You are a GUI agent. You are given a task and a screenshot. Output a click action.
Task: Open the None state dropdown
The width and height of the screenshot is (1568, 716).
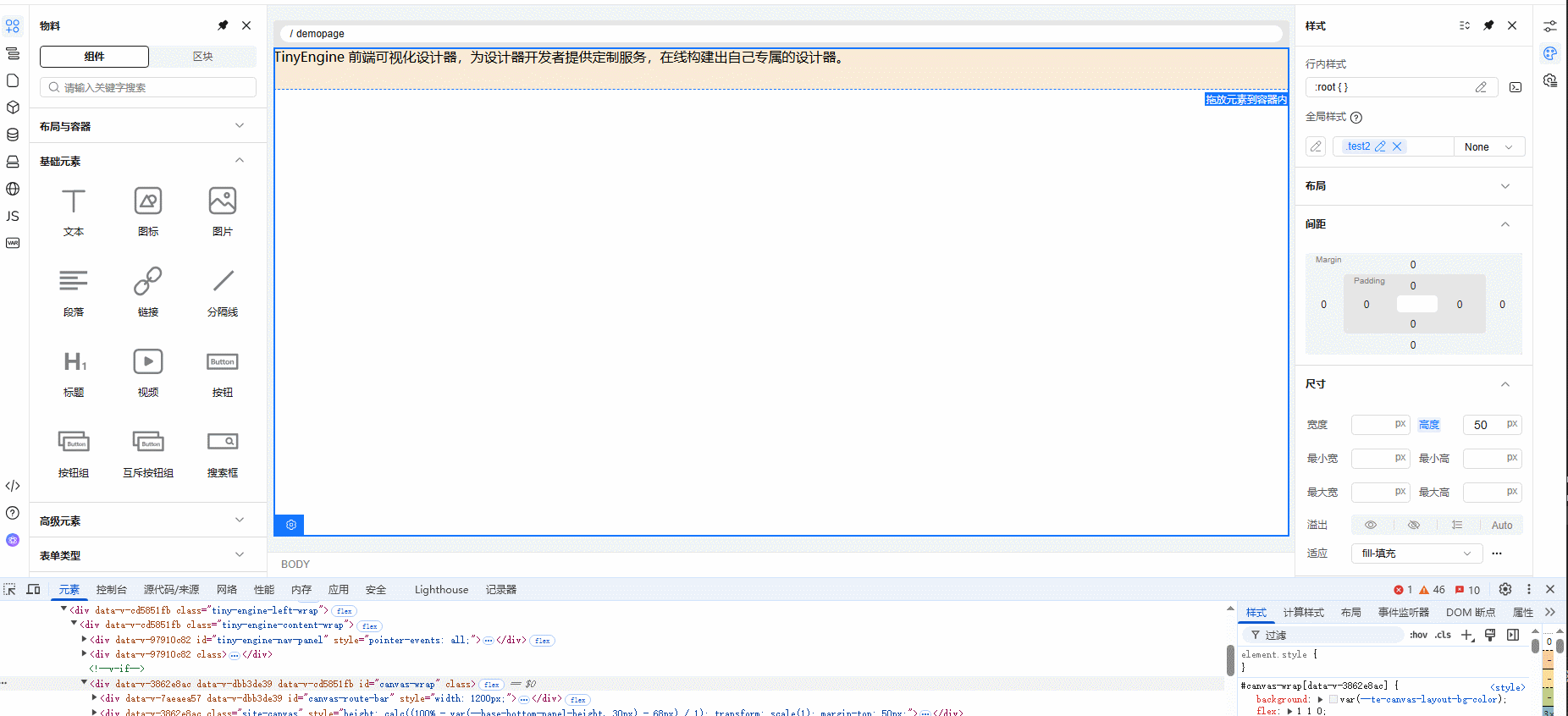(1488, 146)
